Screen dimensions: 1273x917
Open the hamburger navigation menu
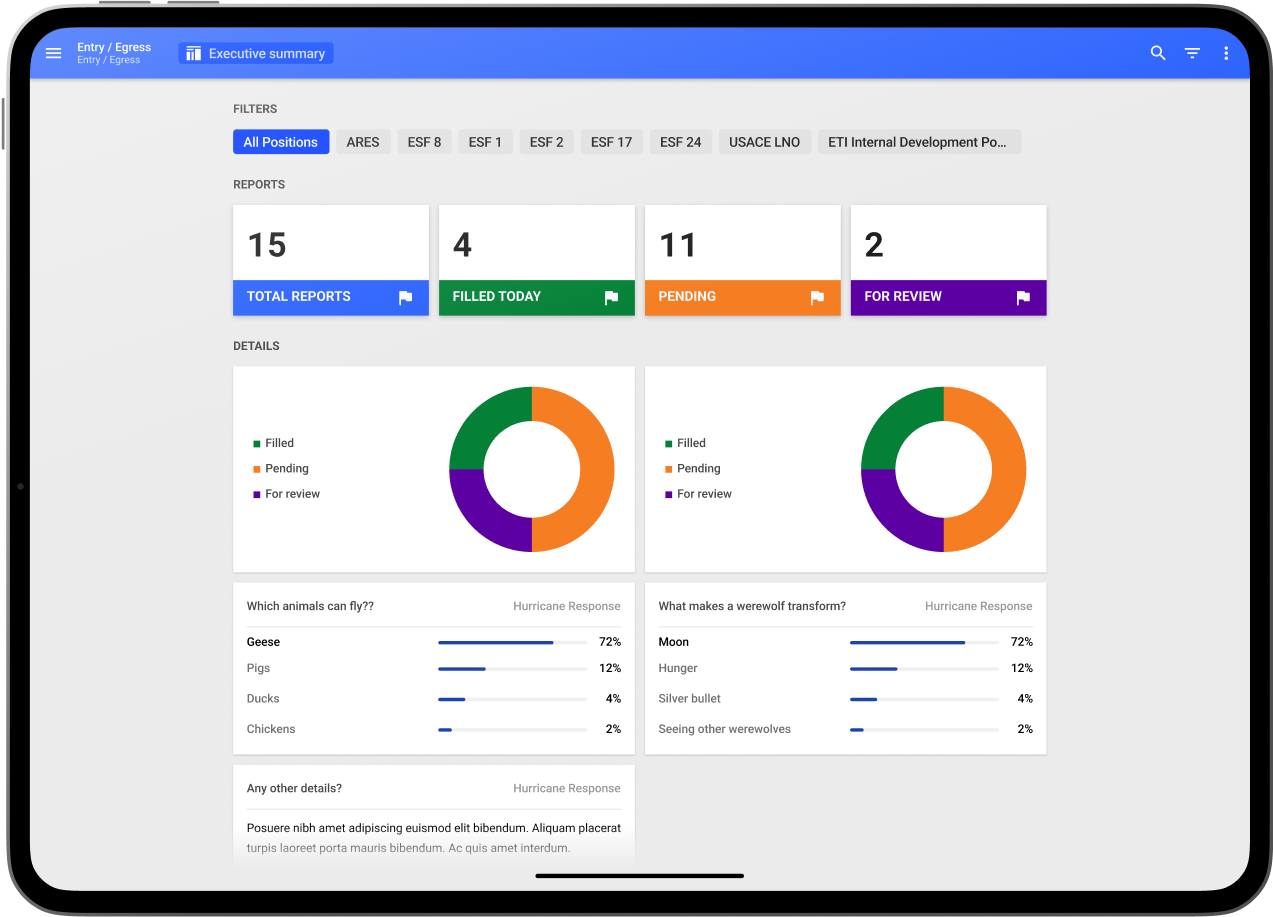(54, 53)
